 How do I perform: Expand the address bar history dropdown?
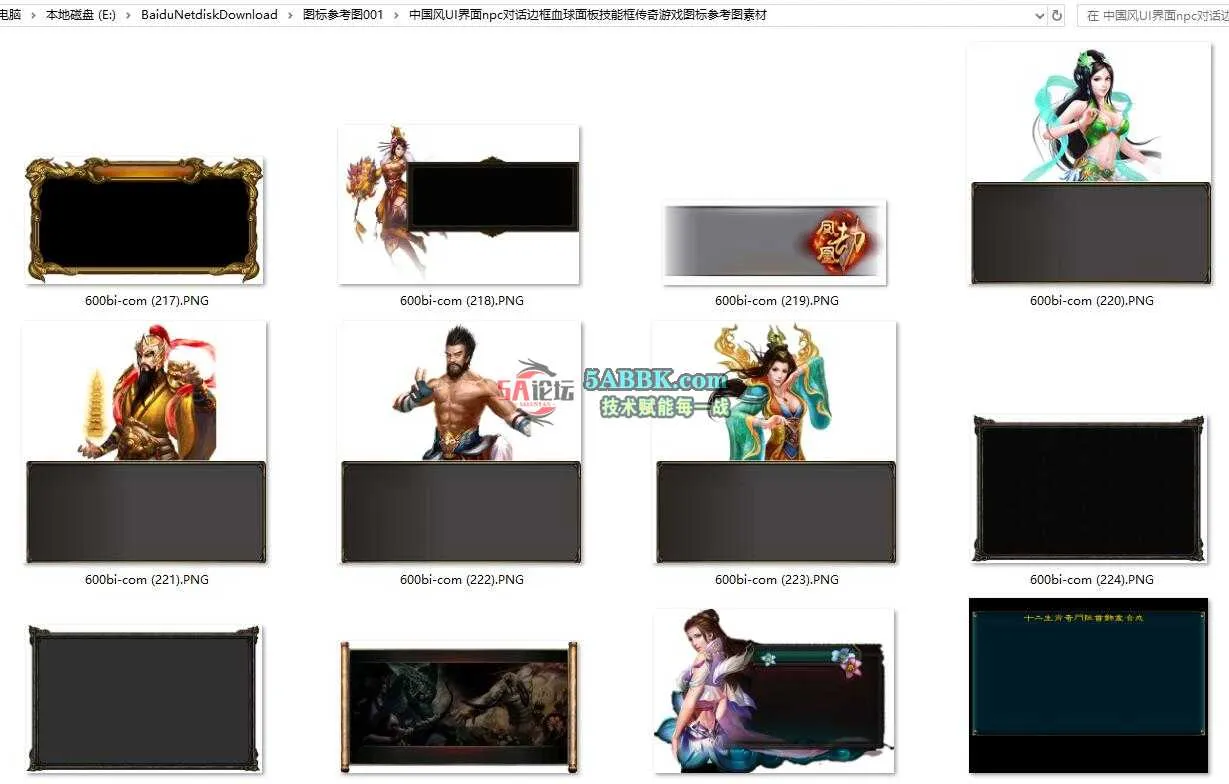pos(1040,16)
